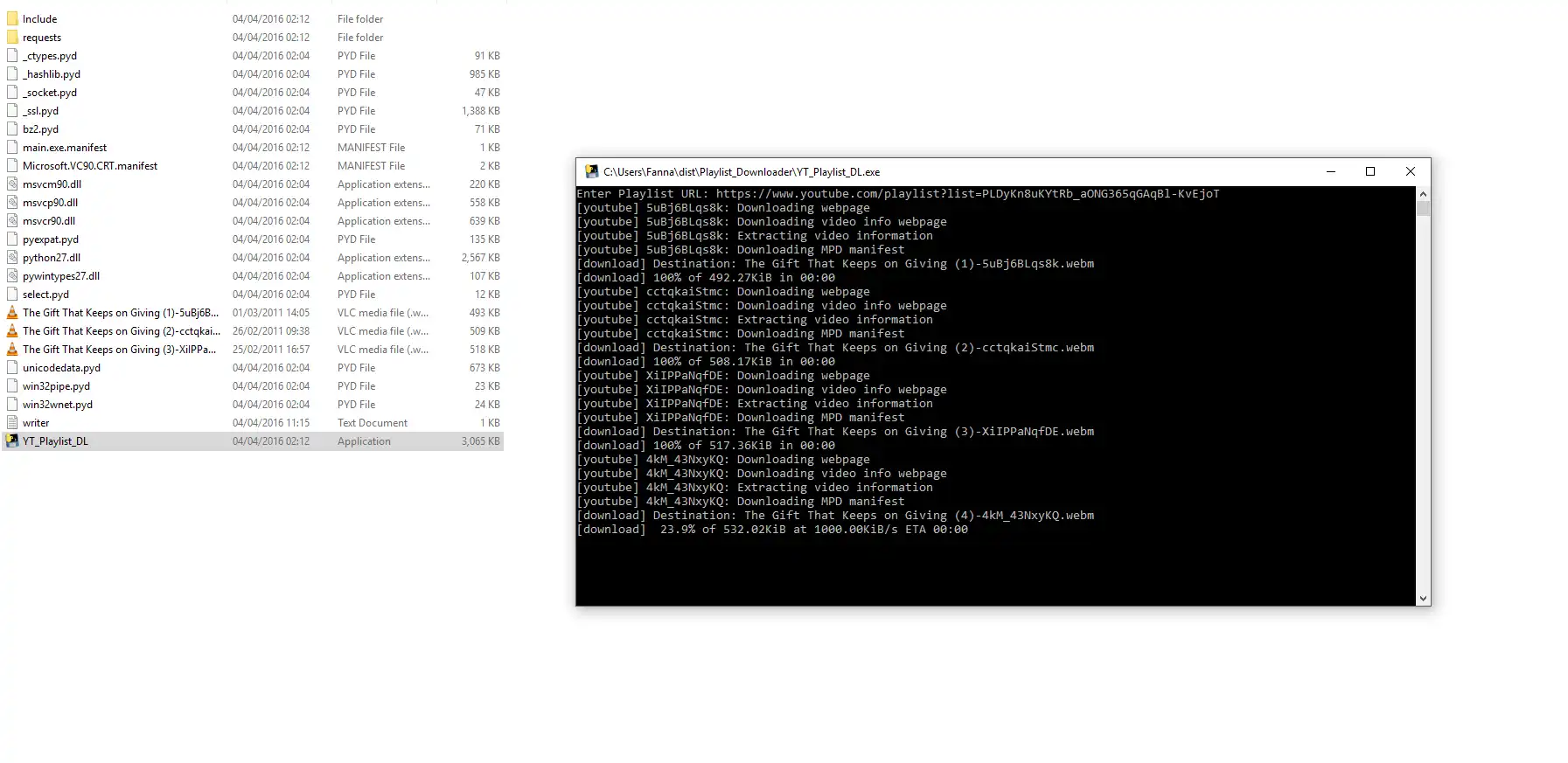Click VLC cone icon of Gift (2) video
Screen dimensions: 1568x763
12,330
